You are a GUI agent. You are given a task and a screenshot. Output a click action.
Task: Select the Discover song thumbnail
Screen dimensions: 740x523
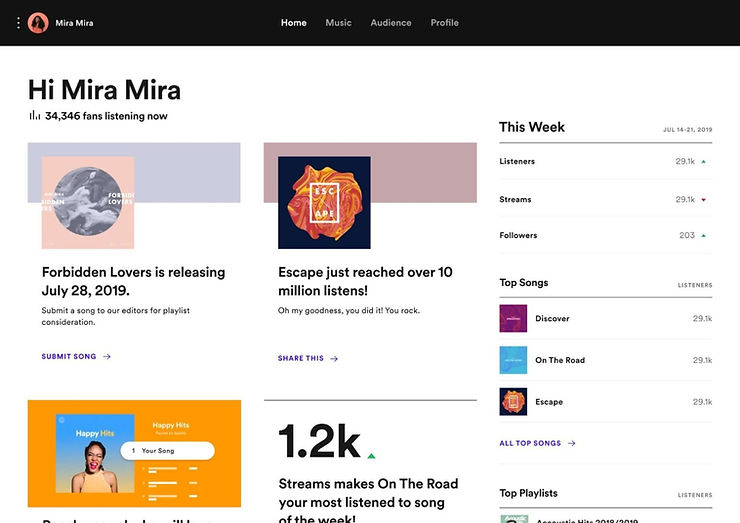click(513, 318)
